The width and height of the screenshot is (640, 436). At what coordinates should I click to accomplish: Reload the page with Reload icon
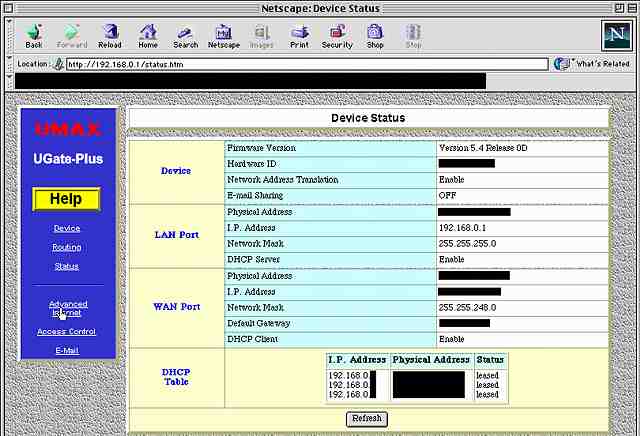coord(110,36)
